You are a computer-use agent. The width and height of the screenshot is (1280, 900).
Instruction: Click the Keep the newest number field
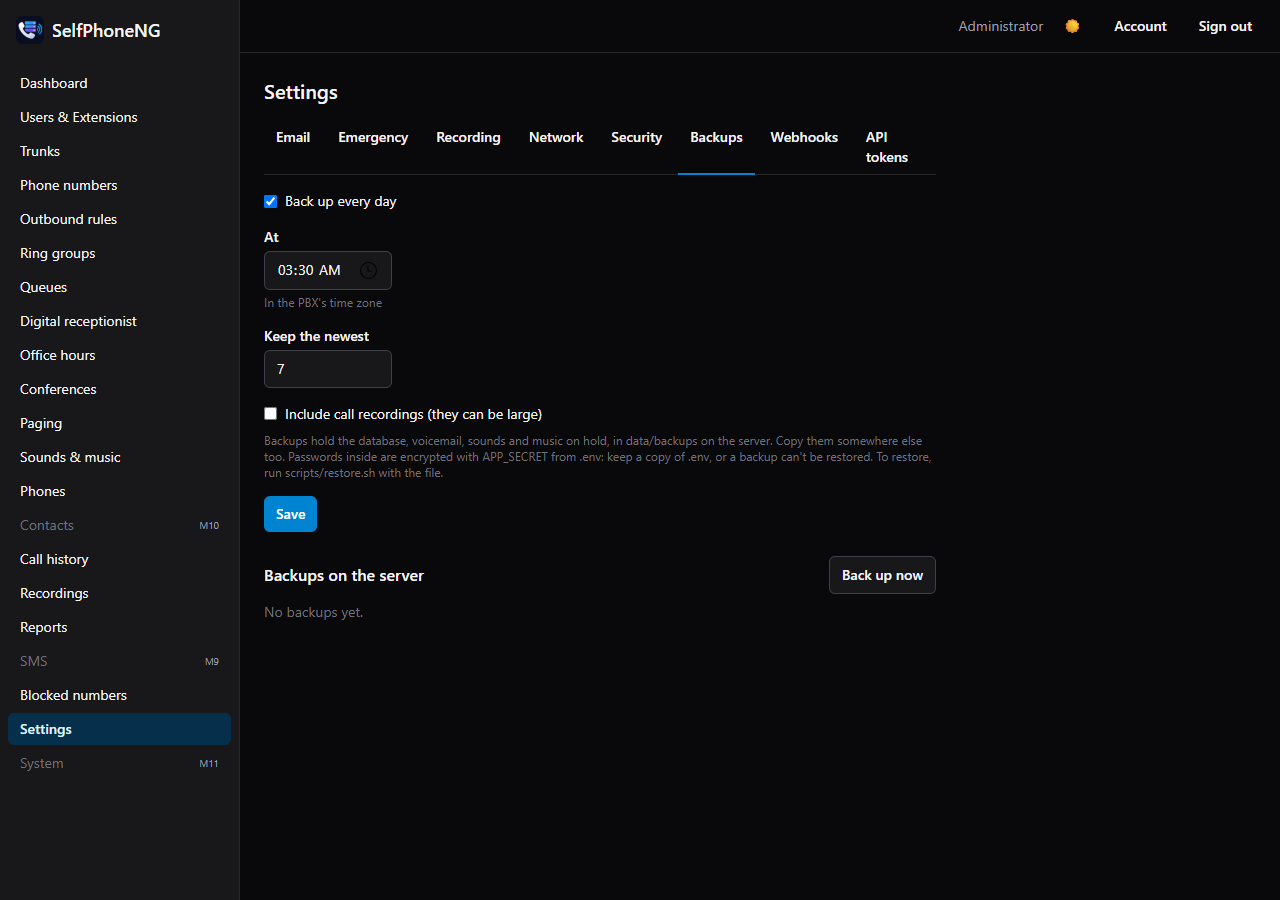(x=328, y=369)
